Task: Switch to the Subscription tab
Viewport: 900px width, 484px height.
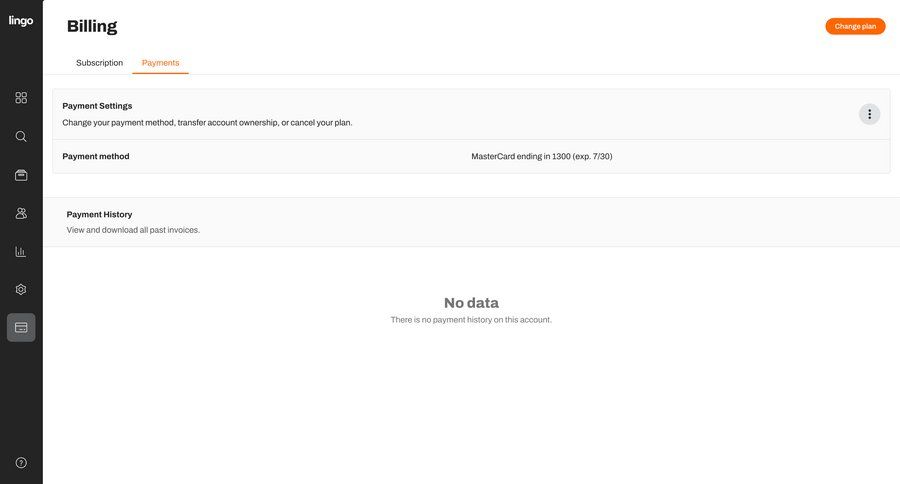Action: (99, 63)
